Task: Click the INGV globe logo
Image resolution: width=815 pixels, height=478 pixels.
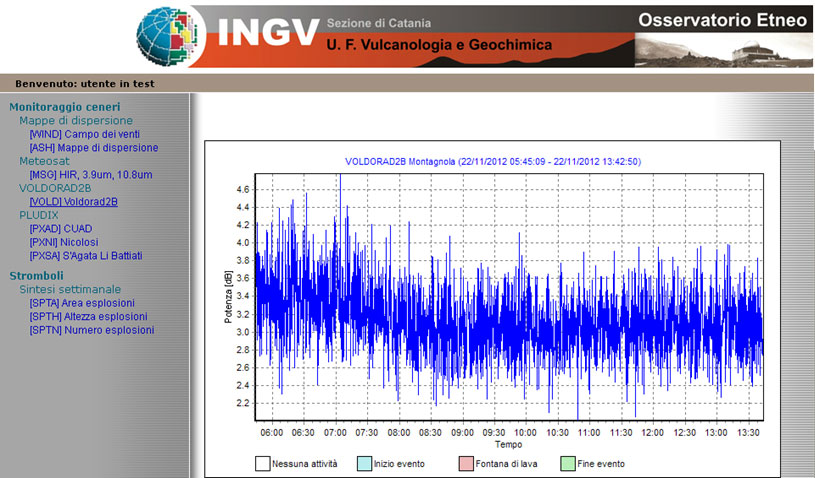Action: pos(168,37)
